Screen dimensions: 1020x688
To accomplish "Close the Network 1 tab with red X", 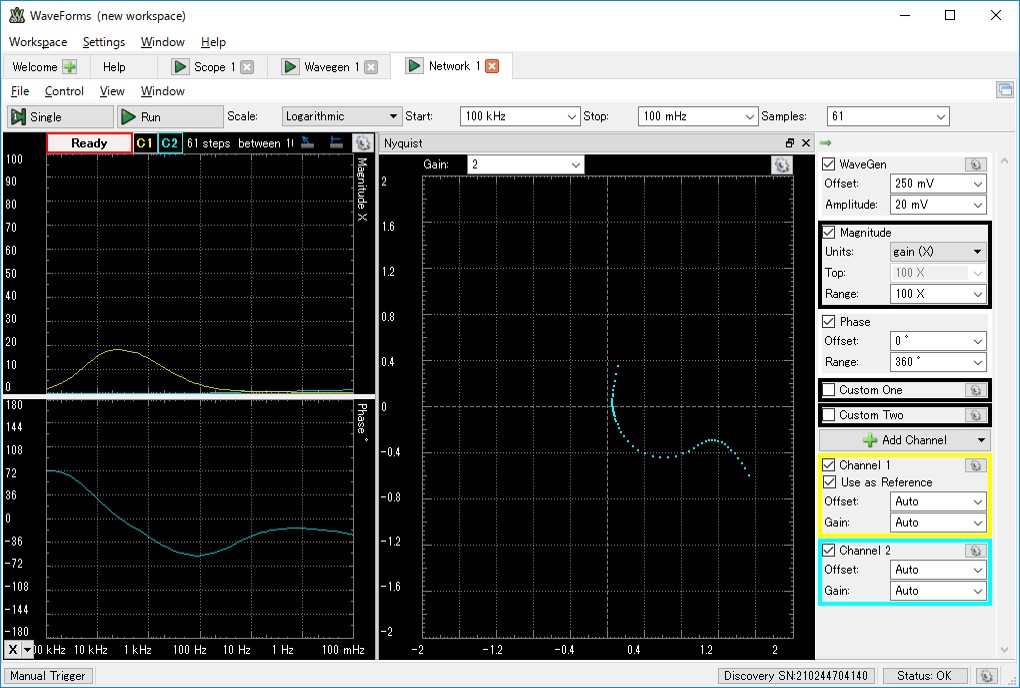I will point(492,66).
